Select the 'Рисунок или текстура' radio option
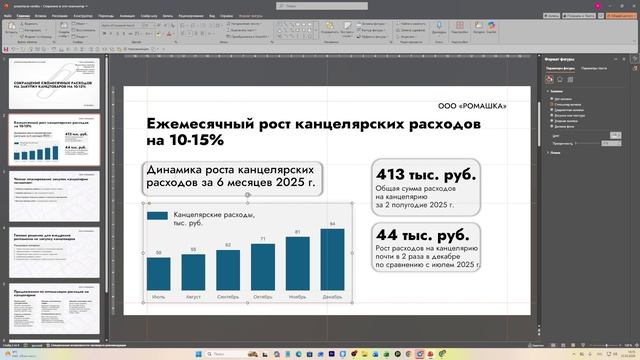Viewport: 640px width, 360px height. tap(551, 116)
